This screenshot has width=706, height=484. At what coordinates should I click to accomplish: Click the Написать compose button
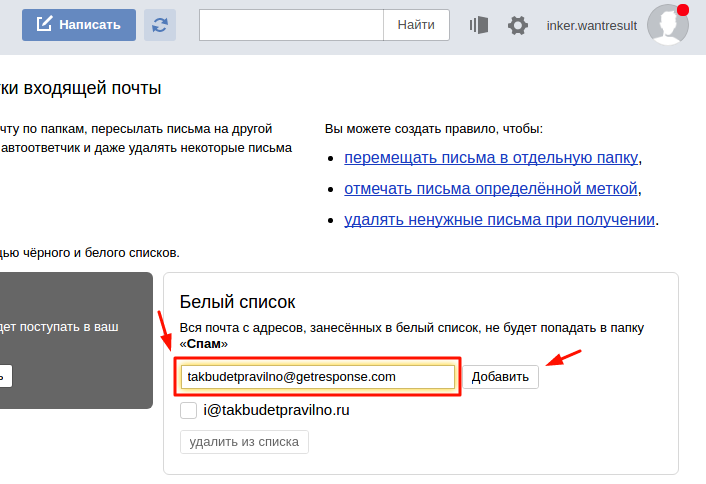79,25
